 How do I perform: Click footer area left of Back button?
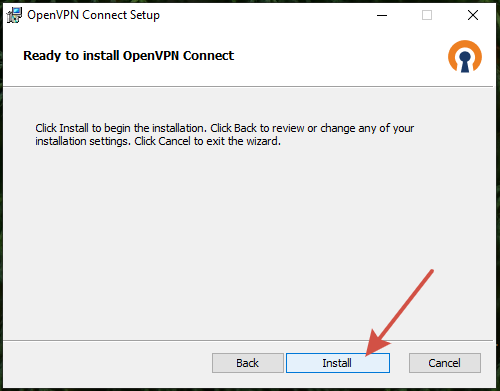[x=107, y=363]
